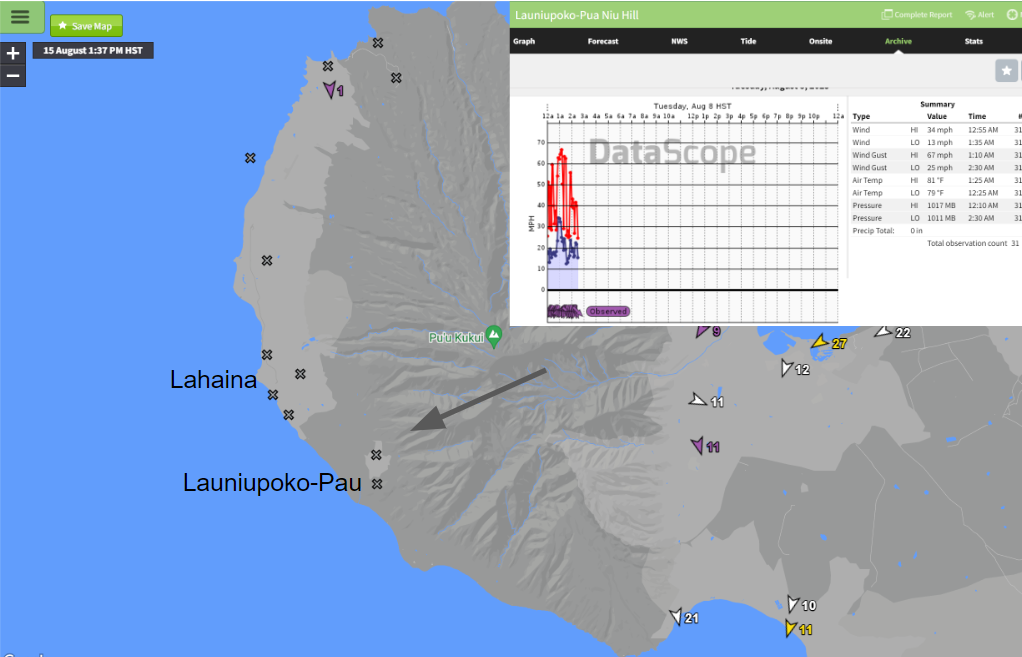Zoom out with the minus button

[x=13, y=76]
